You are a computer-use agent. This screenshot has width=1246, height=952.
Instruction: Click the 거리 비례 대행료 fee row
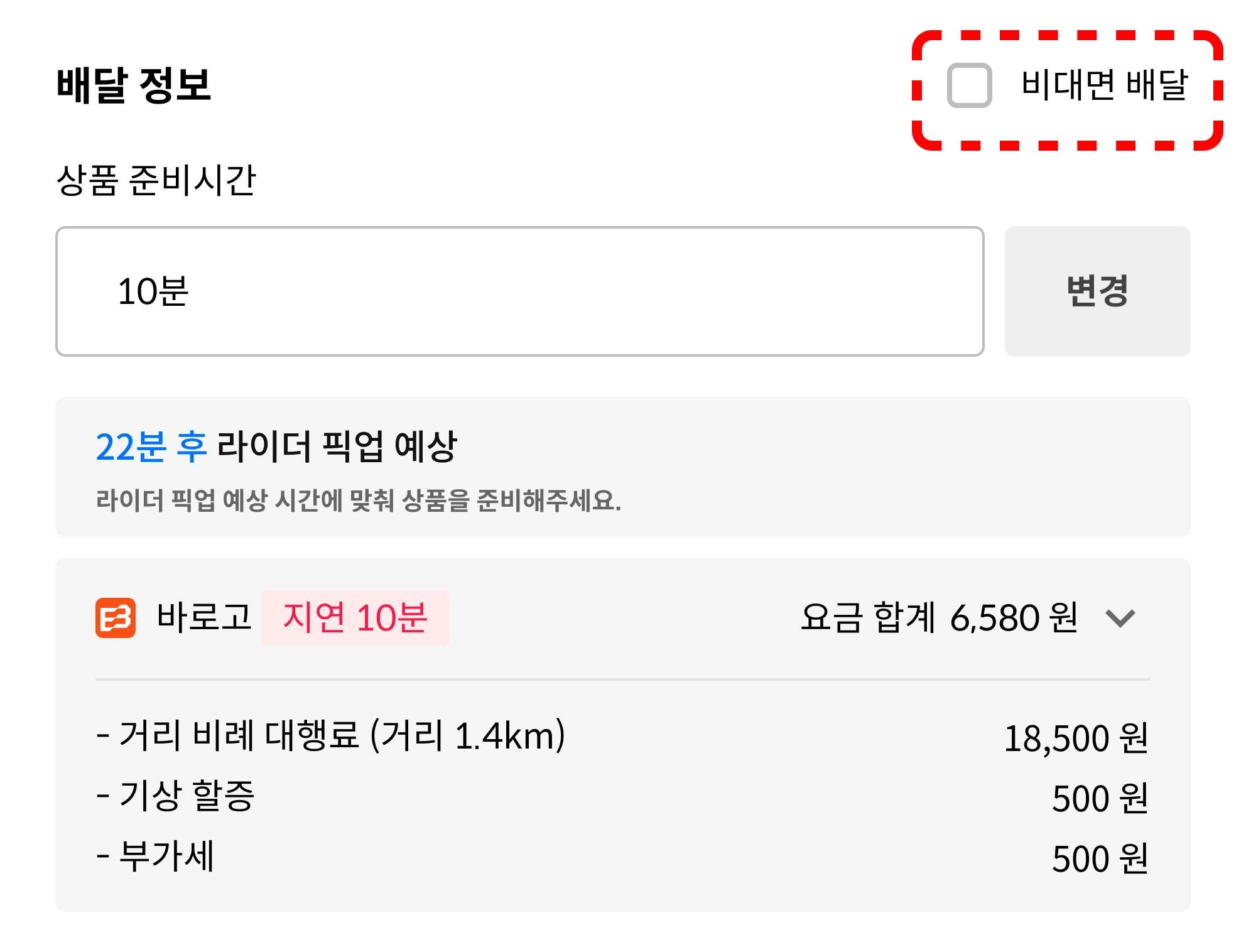click(x=331, y=735)
